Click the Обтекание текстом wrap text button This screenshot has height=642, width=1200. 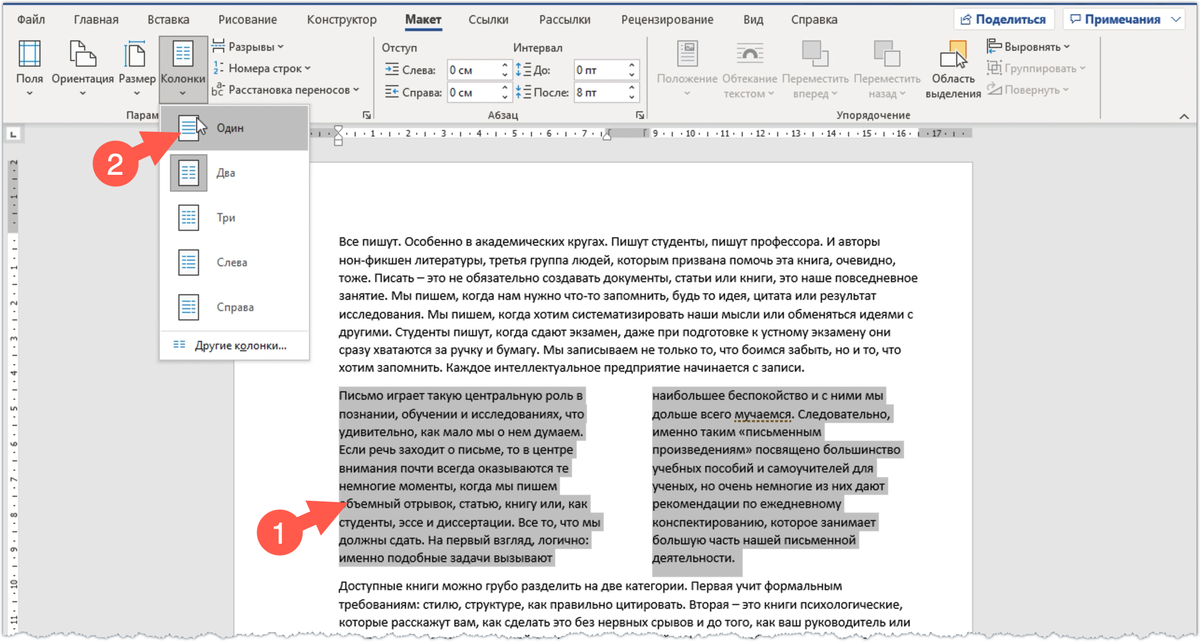750,68
